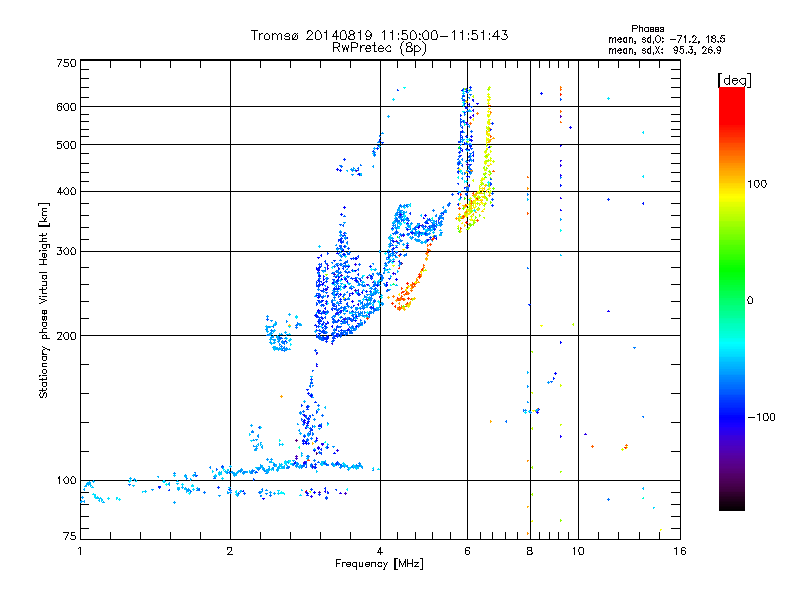Click the x-axis tick label '10'
The height and width of the screenshot is (600, 800).
pos(578,551)
